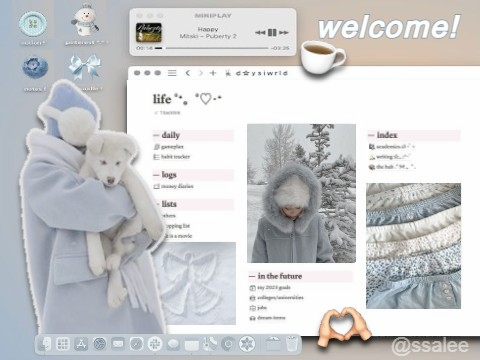Open Slack in the dock

(155, 344)
